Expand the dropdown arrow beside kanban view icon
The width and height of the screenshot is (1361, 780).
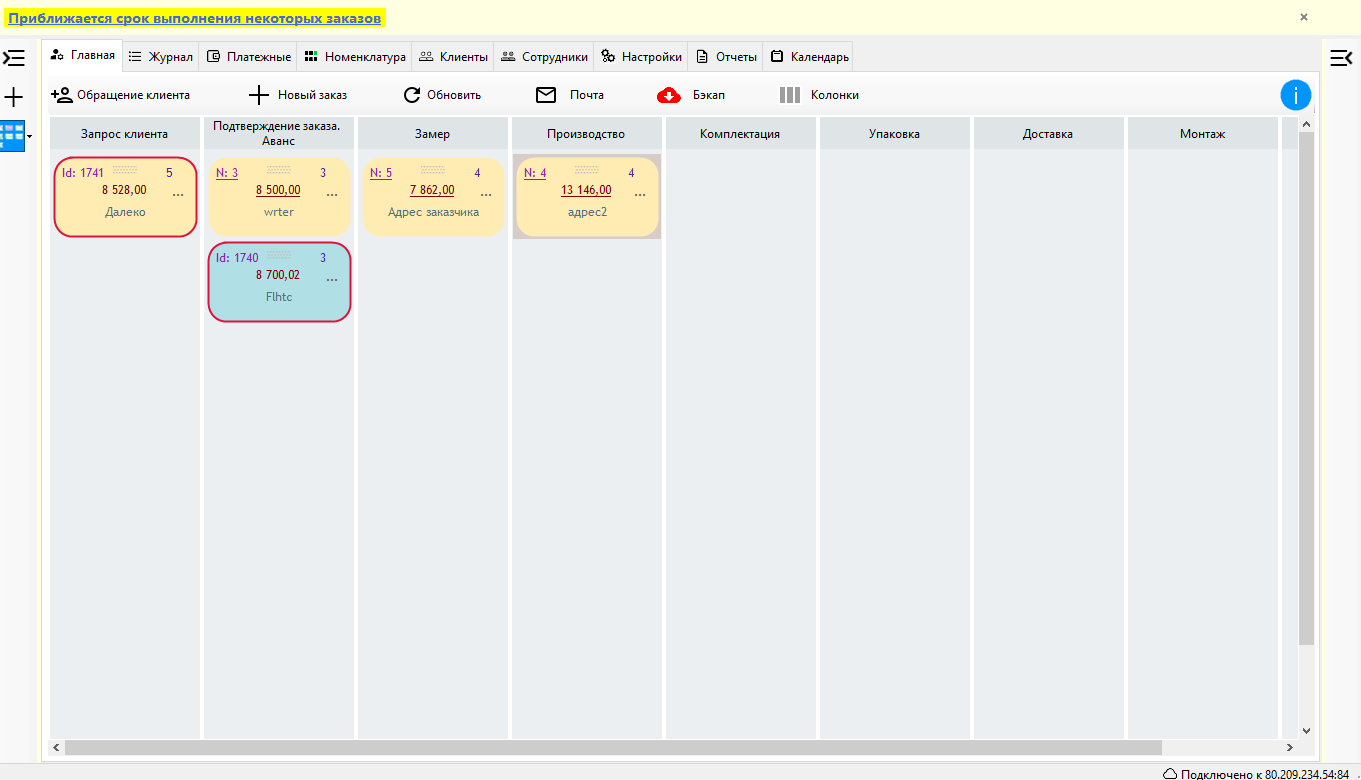pyautogui.click(x=30, y=135)
